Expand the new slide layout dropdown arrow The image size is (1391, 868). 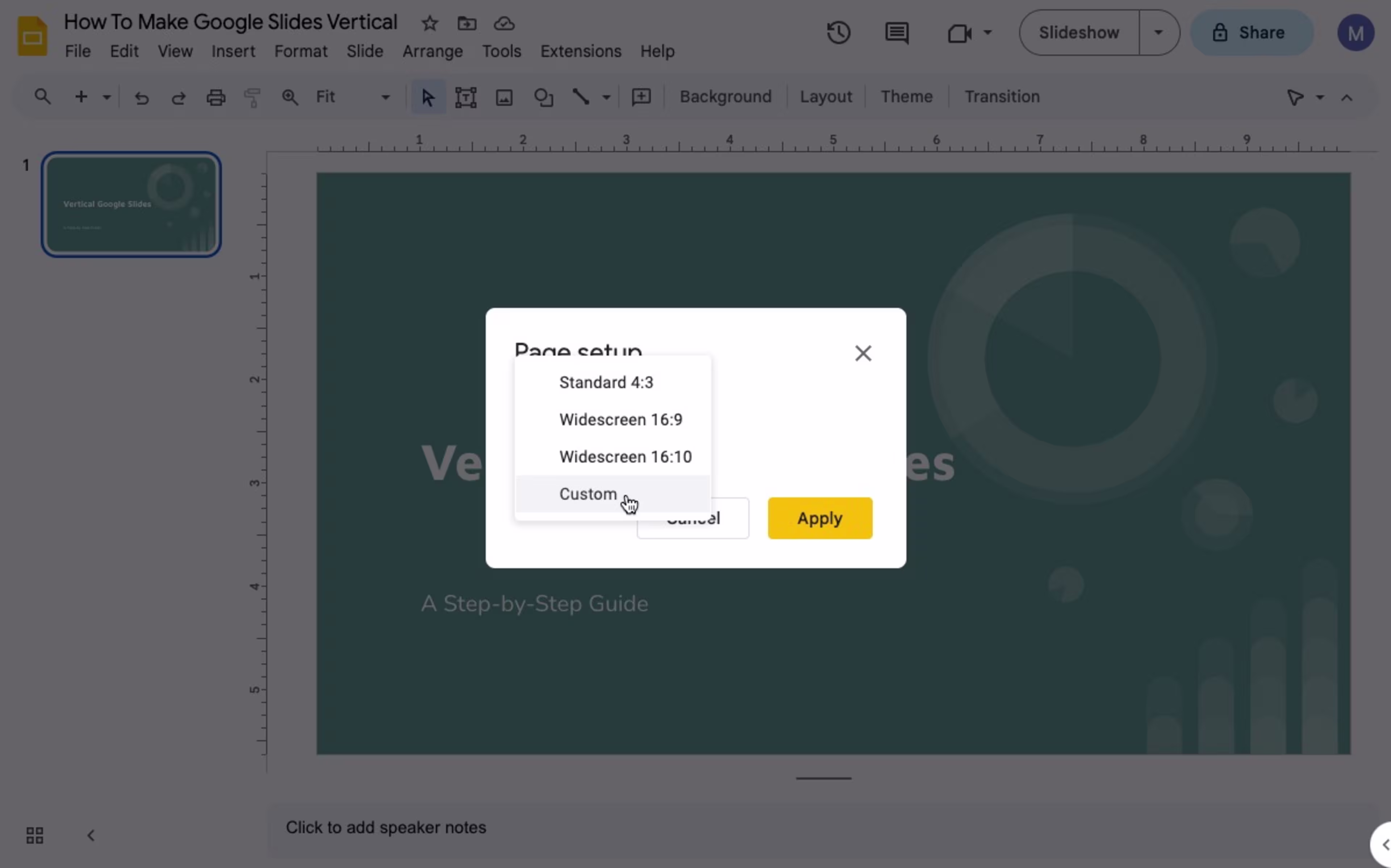point(107,97)
